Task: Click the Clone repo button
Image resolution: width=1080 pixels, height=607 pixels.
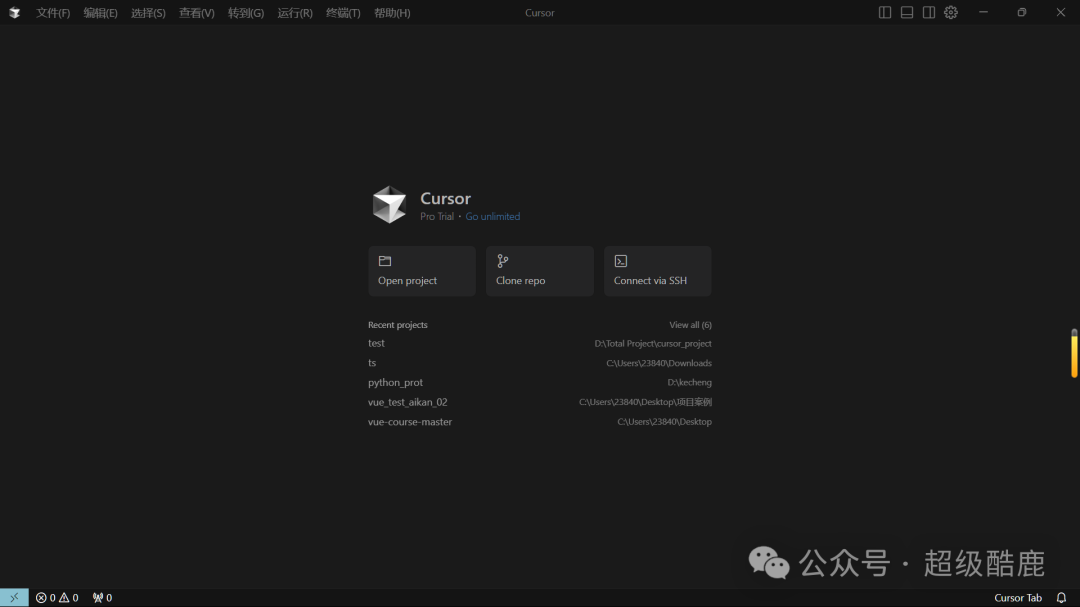Action: 540,271
